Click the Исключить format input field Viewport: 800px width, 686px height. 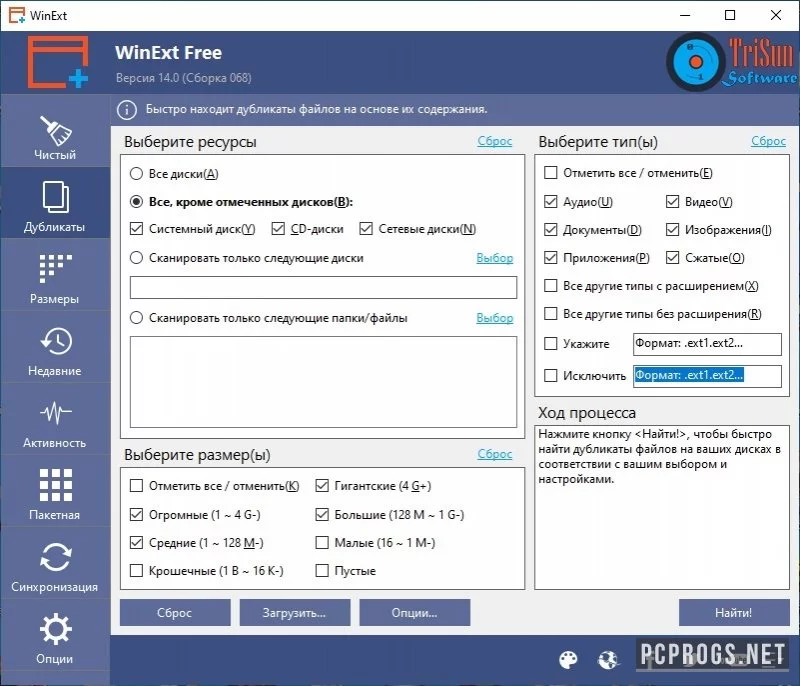point(707,376)
